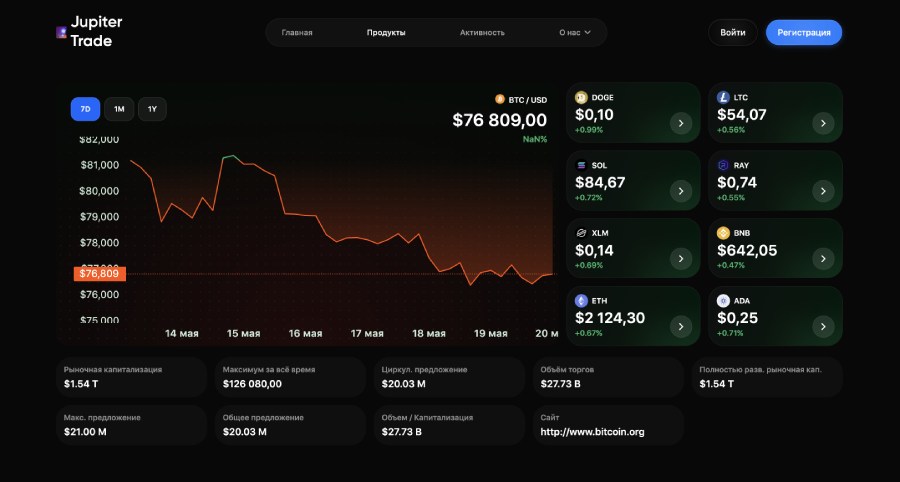
Task: Open RAY card arrow button
Action: [823, 191]
